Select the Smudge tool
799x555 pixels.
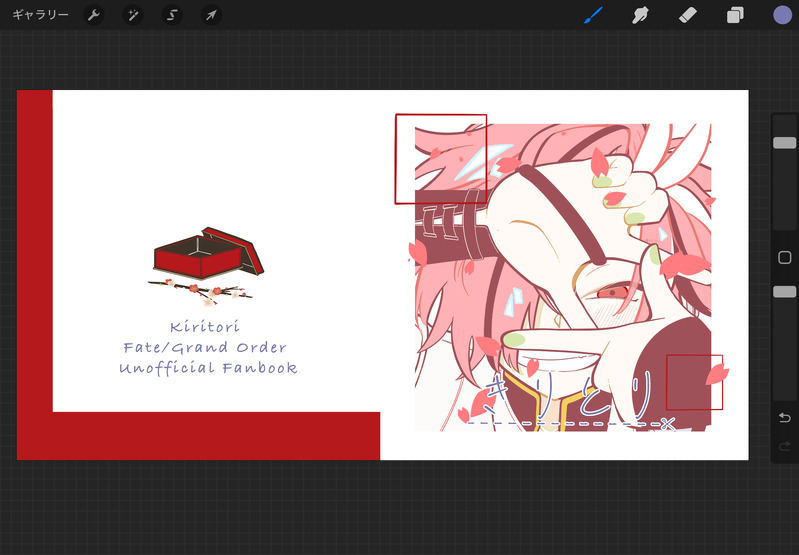[640, 15]
